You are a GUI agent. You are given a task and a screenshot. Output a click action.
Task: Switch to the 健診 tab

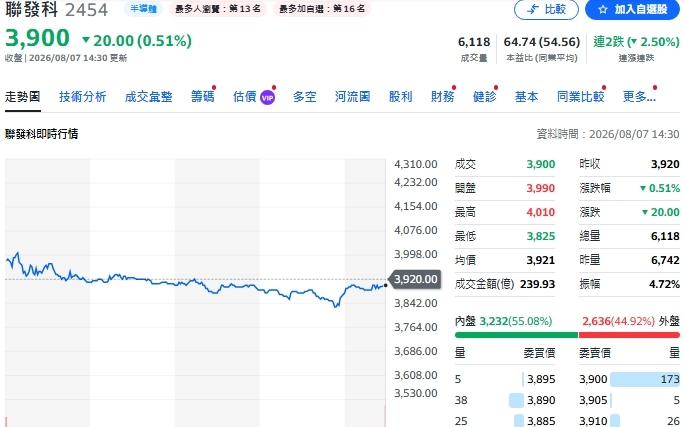coord(484,97)
